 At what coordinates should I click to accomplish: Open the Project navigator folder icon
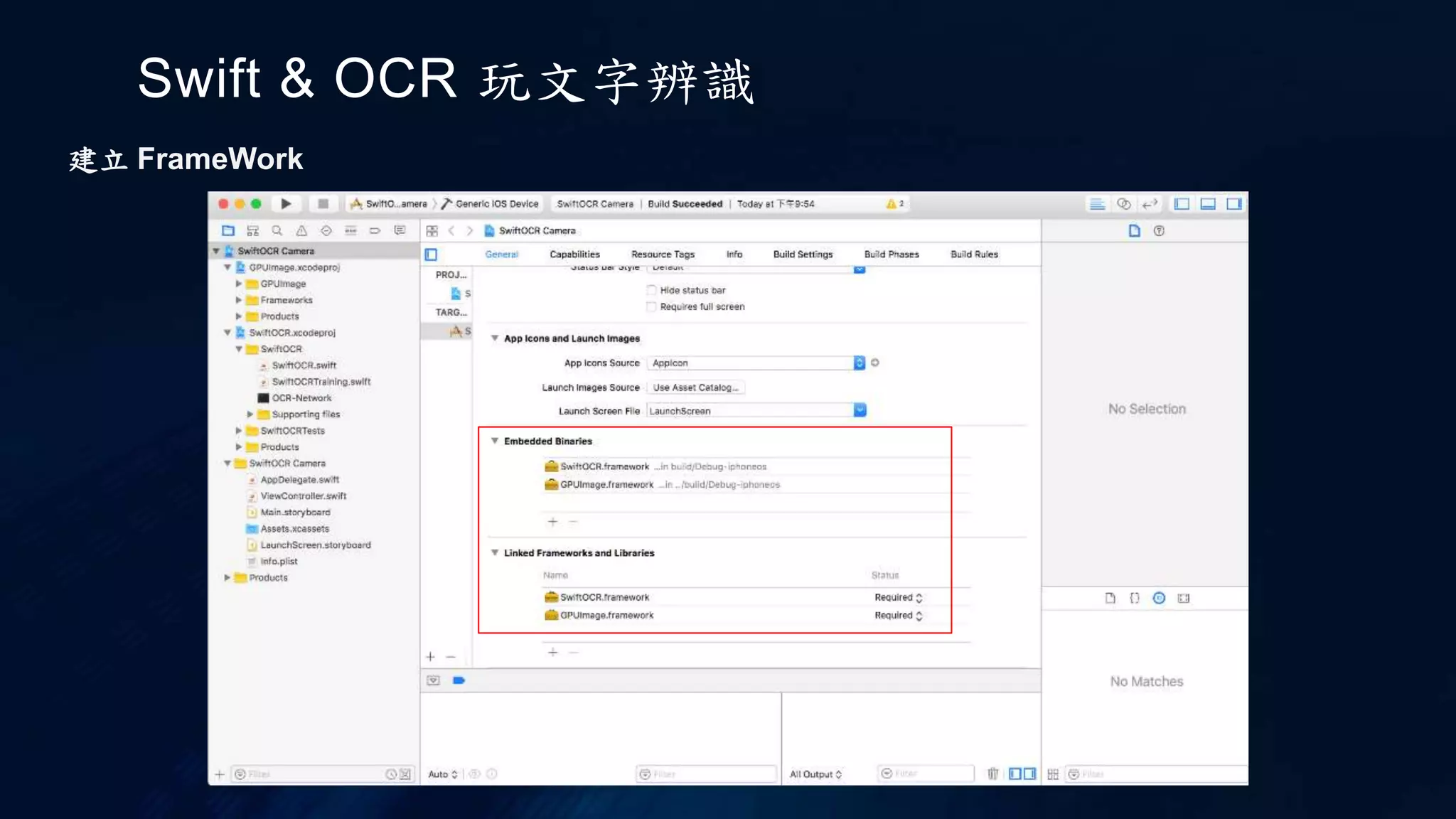coord(228,230)
